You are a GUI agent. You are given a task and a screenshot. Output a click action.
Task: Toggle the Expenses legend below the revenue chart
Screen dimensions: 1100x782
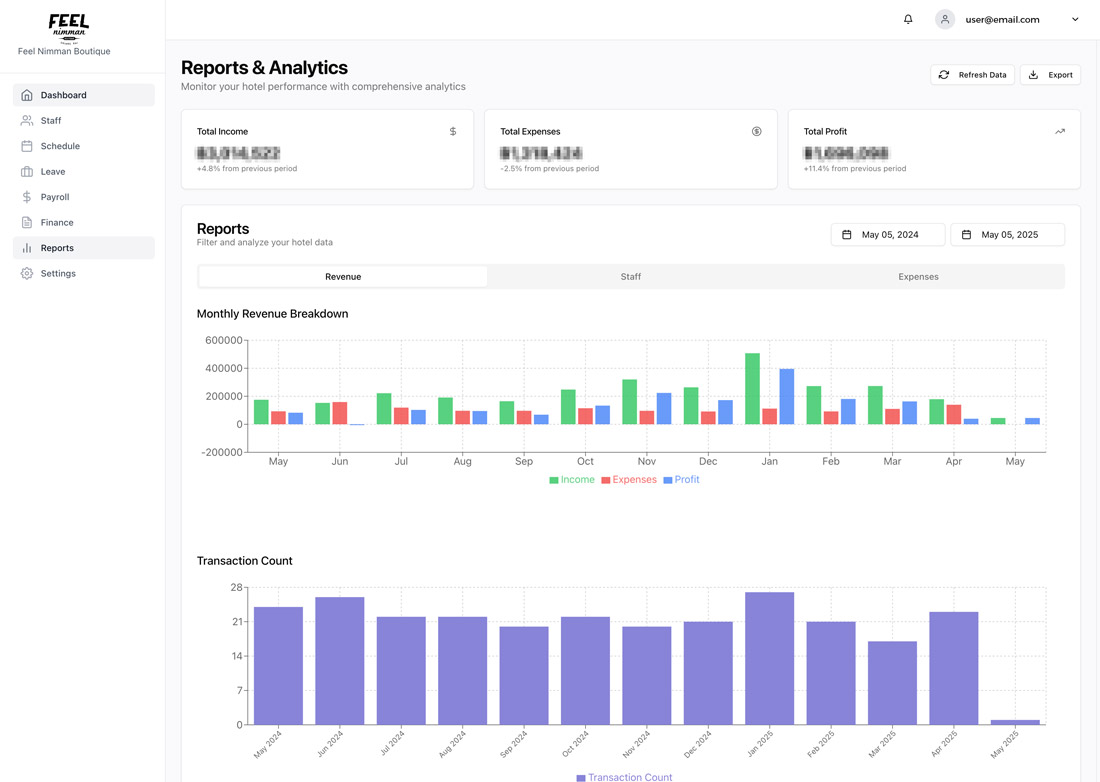[x=628, y=479]
